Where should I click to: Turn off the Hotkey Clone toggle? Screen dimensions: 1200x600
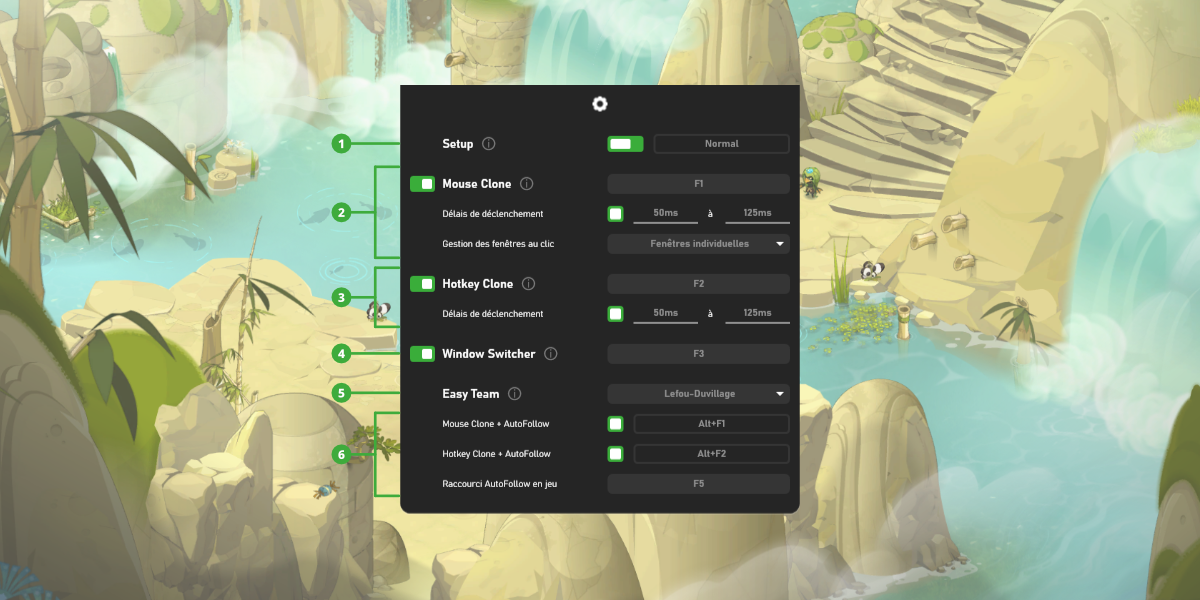[423, 284]
